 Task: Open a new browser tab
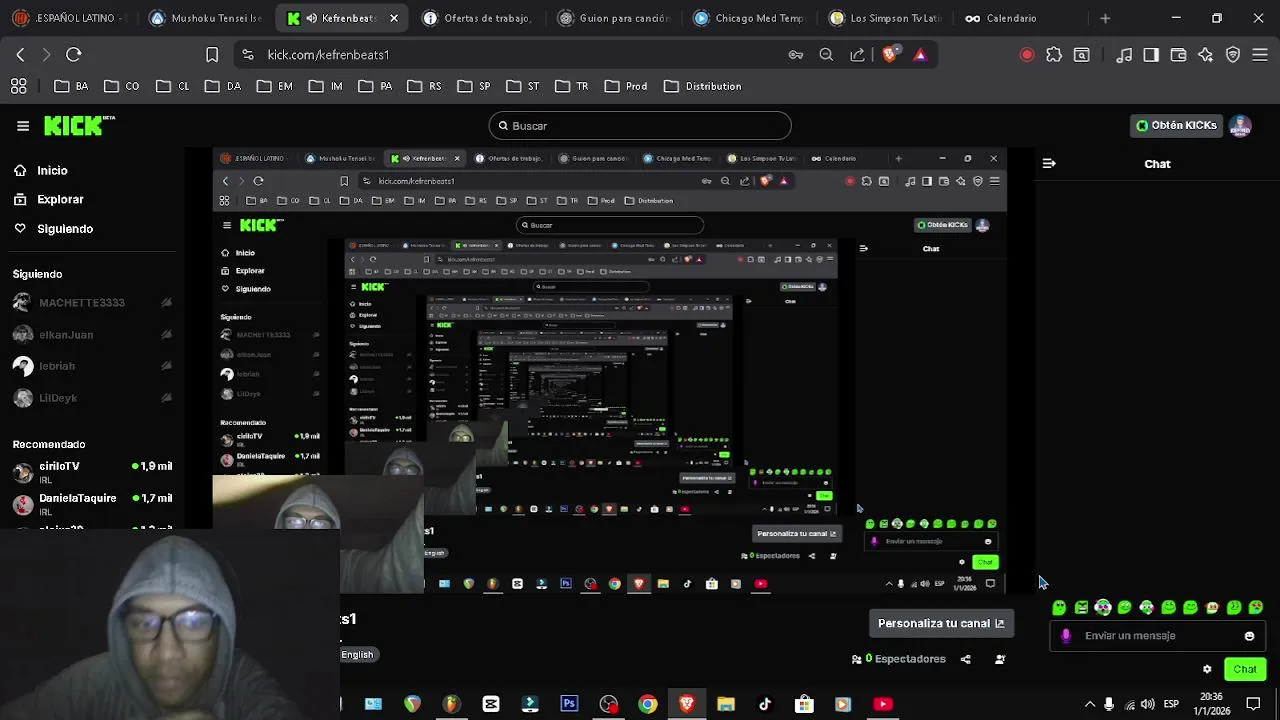(1105, 18)
